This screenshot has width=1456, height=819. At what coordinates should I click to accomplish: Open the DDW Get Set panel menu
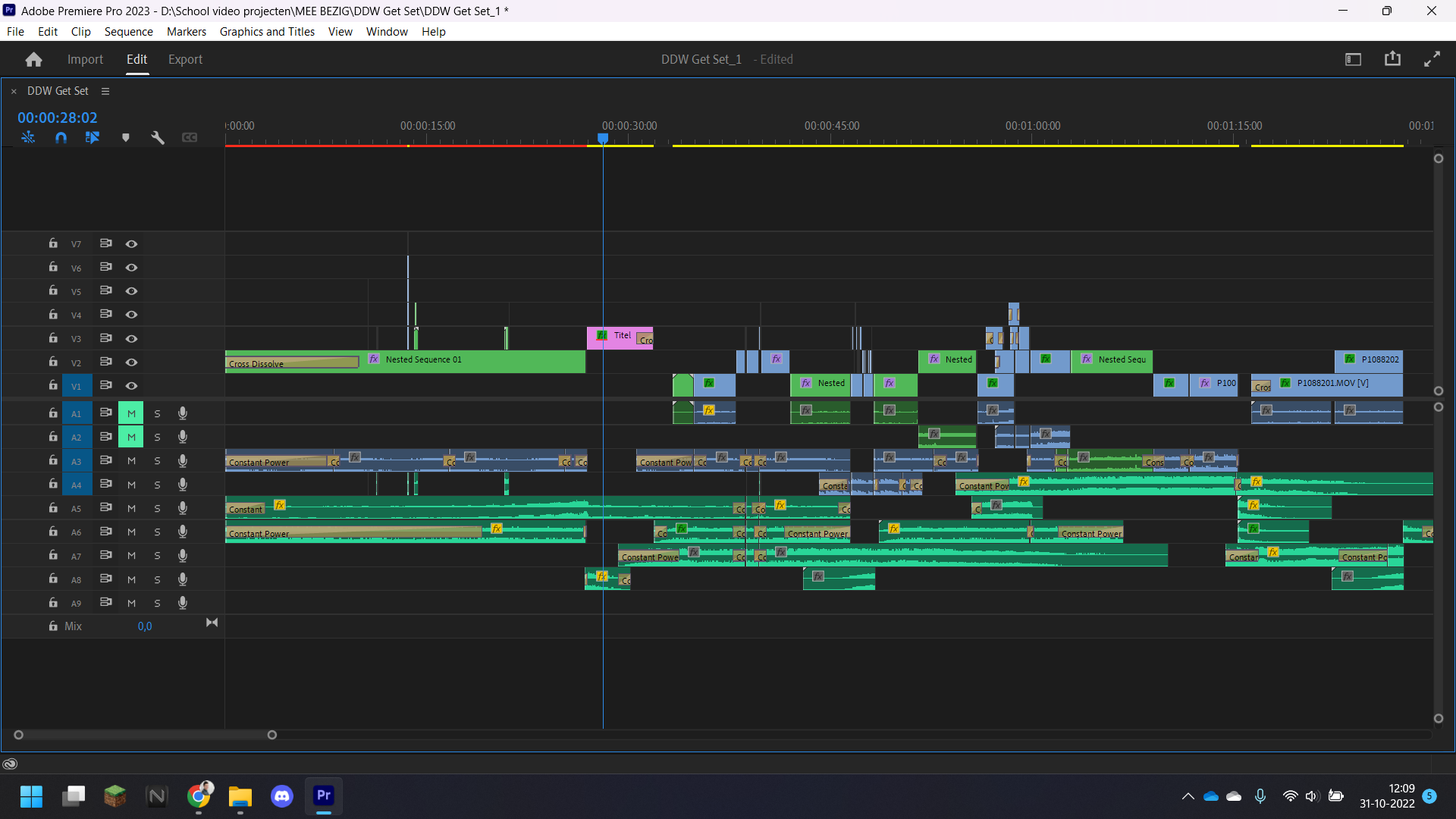[105, 91]
